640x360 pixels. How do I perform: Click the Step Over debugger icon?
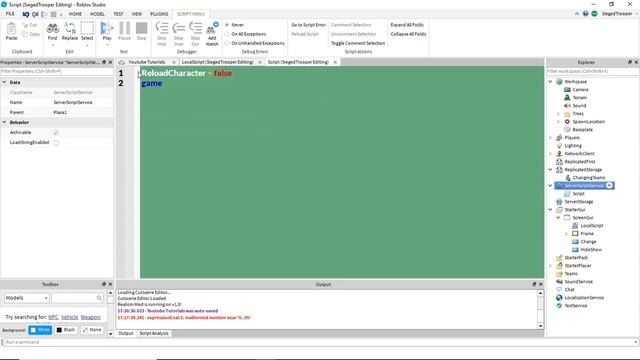click(179, 28)
